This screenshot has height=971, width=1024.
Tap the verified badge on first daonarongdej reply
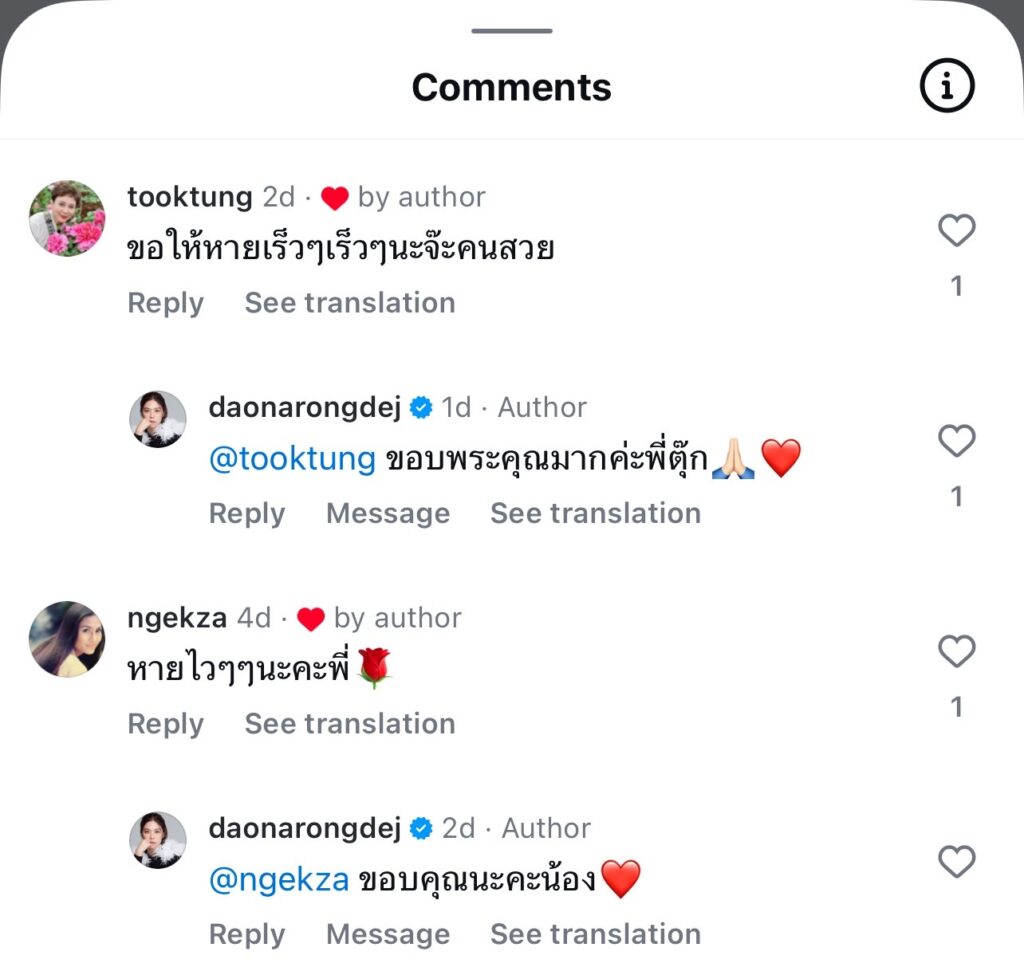click(x=421, y=408)
